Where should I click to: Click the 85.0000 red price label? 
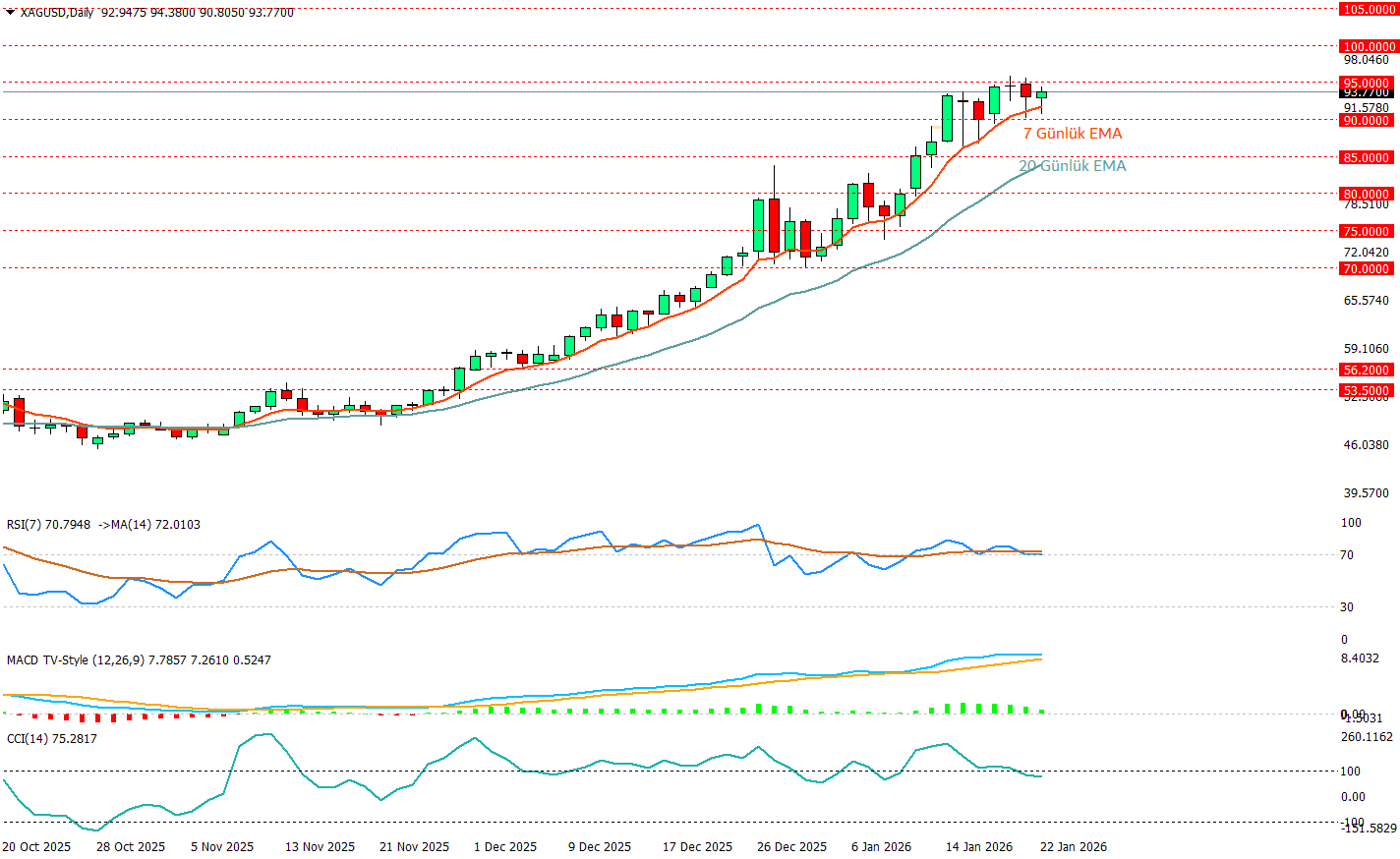(x=1367, y=157)
